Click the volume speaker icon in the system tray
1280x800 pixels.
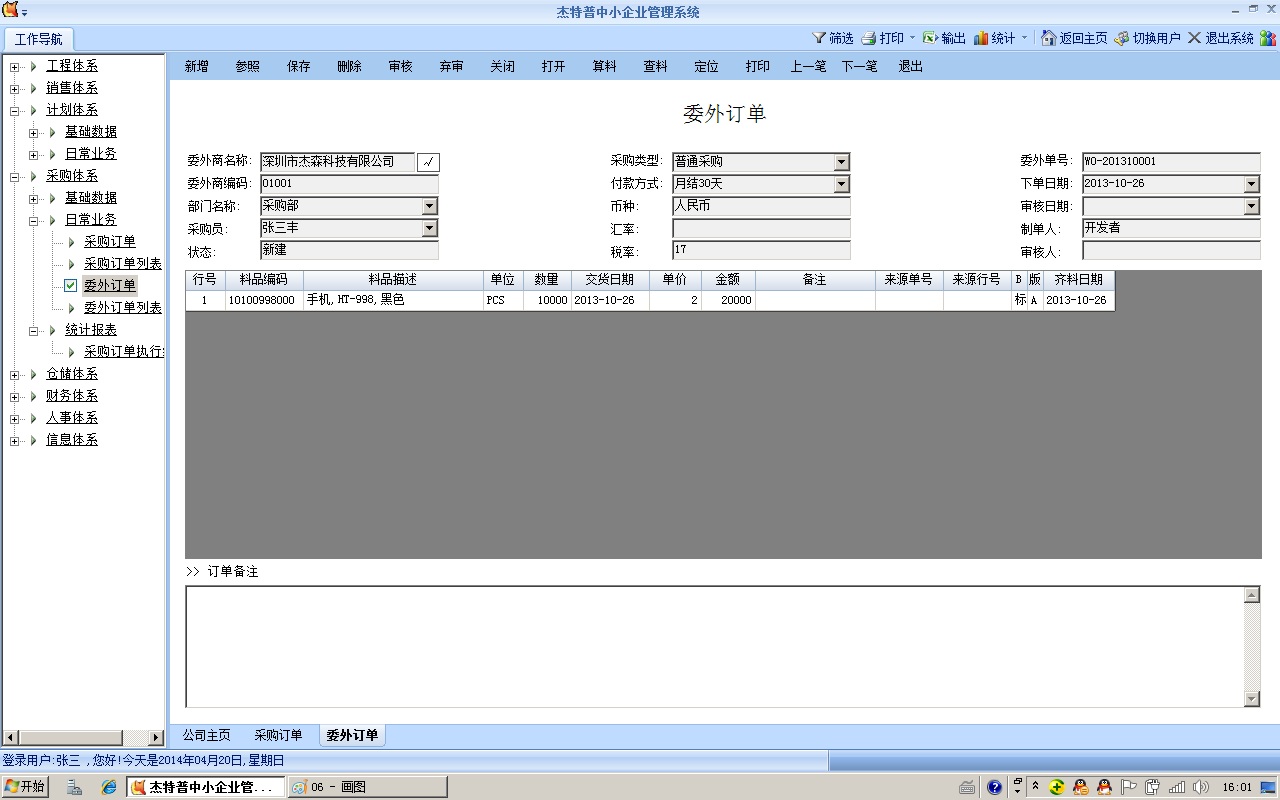[1200, 787]
